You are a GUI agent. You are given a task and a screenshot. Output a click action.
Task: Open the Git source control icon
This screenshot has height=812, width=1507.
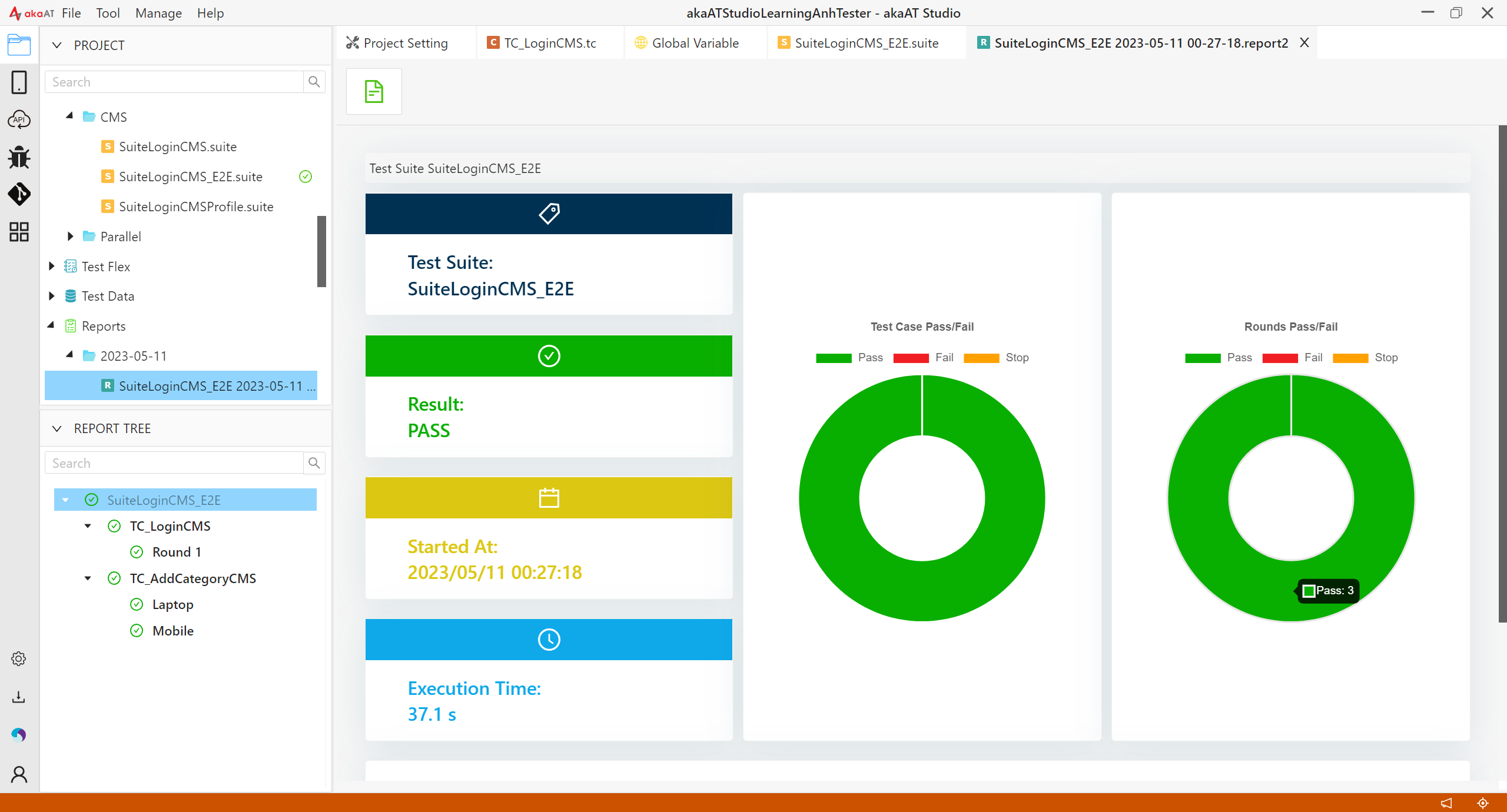click(x=19, y=194)
